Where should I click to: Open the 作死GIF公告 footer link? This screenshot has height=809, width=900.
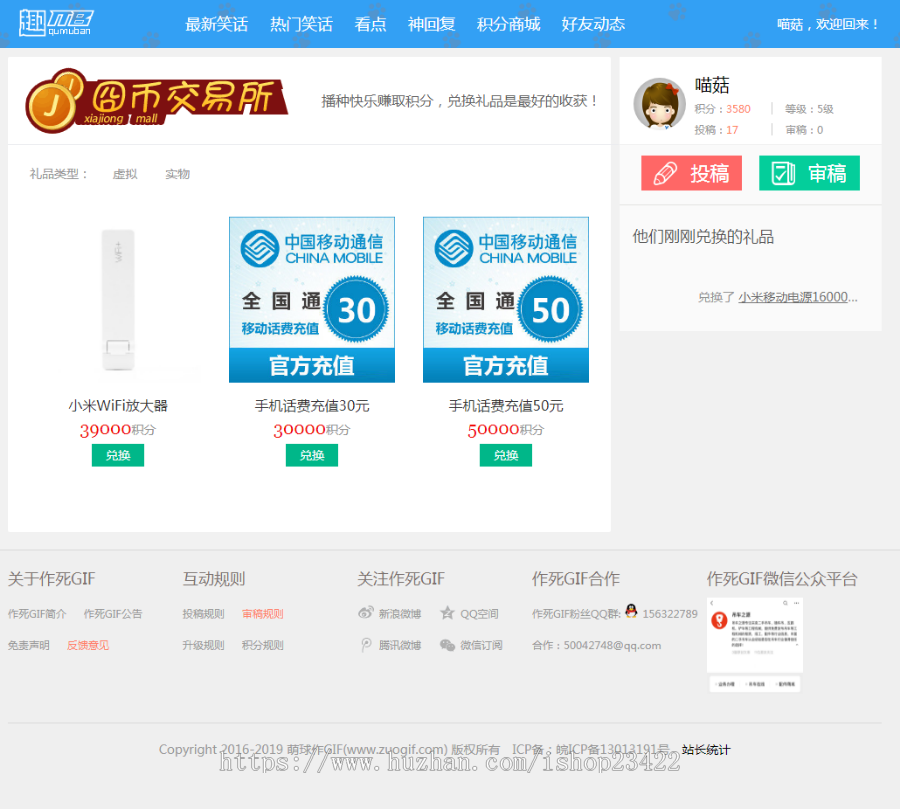pos(113,614)
